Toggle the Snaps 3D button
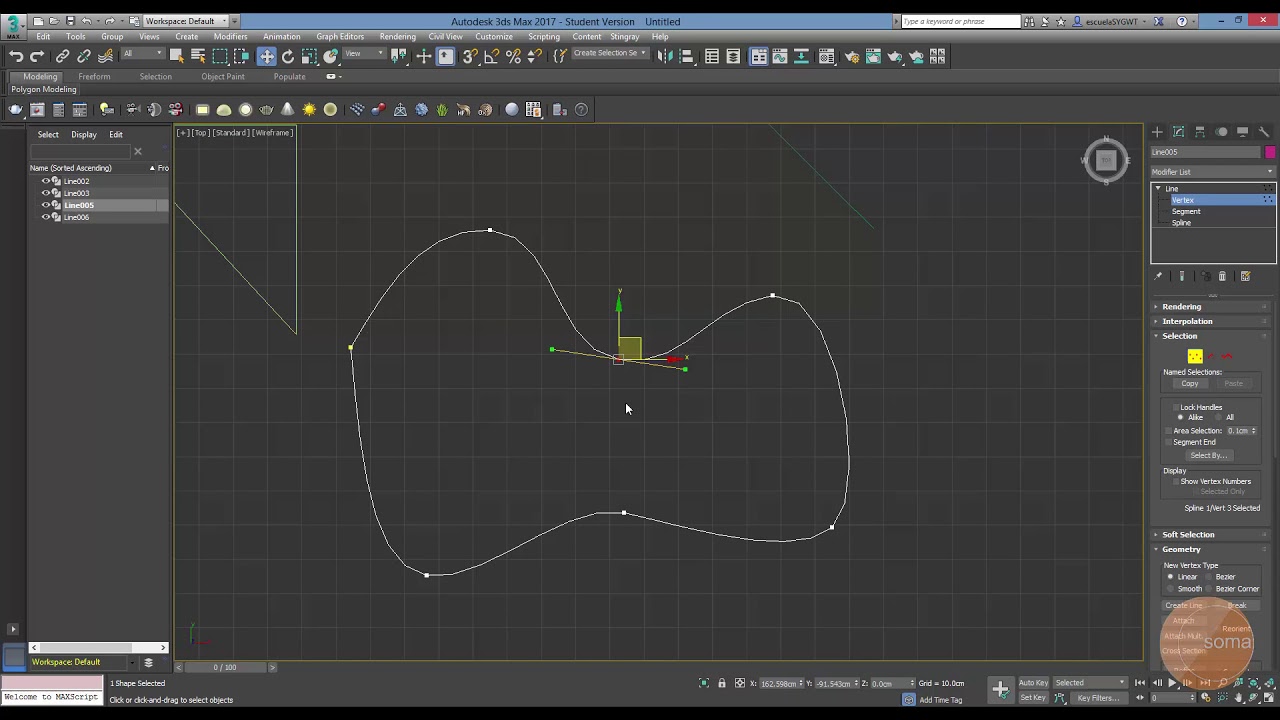The image size is (1280, 720). (x=470, y=57)
